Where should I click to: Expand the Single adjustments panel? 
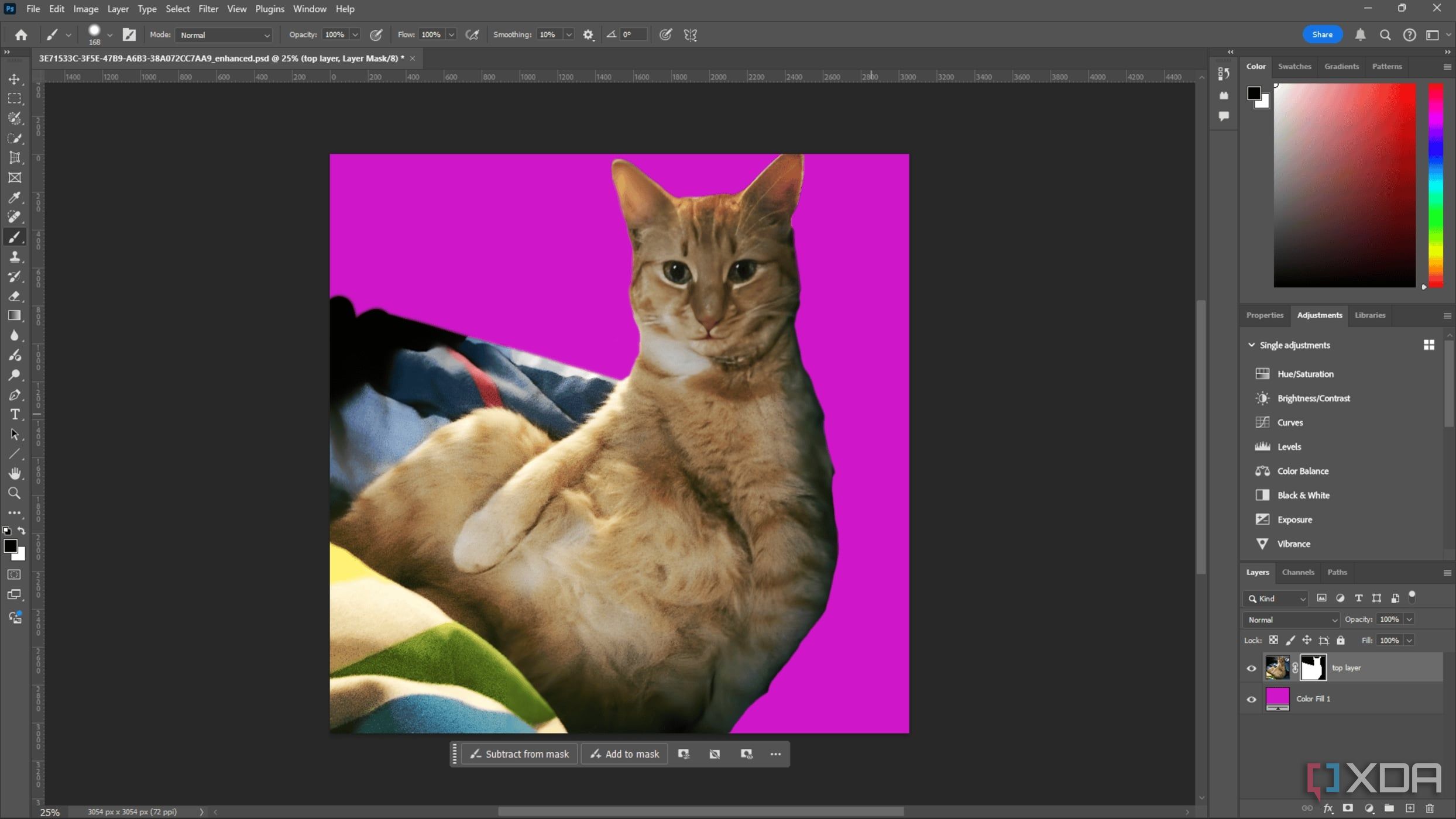tap(1253, 345)
